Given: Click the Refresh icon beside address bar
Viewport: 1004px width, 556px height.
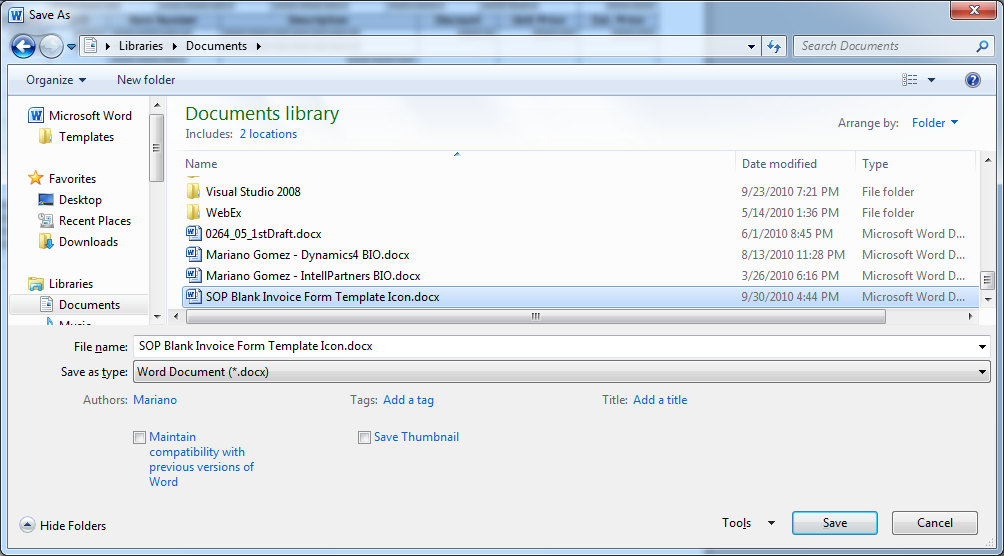Looking at the screenshot, I should coord(774,46).
